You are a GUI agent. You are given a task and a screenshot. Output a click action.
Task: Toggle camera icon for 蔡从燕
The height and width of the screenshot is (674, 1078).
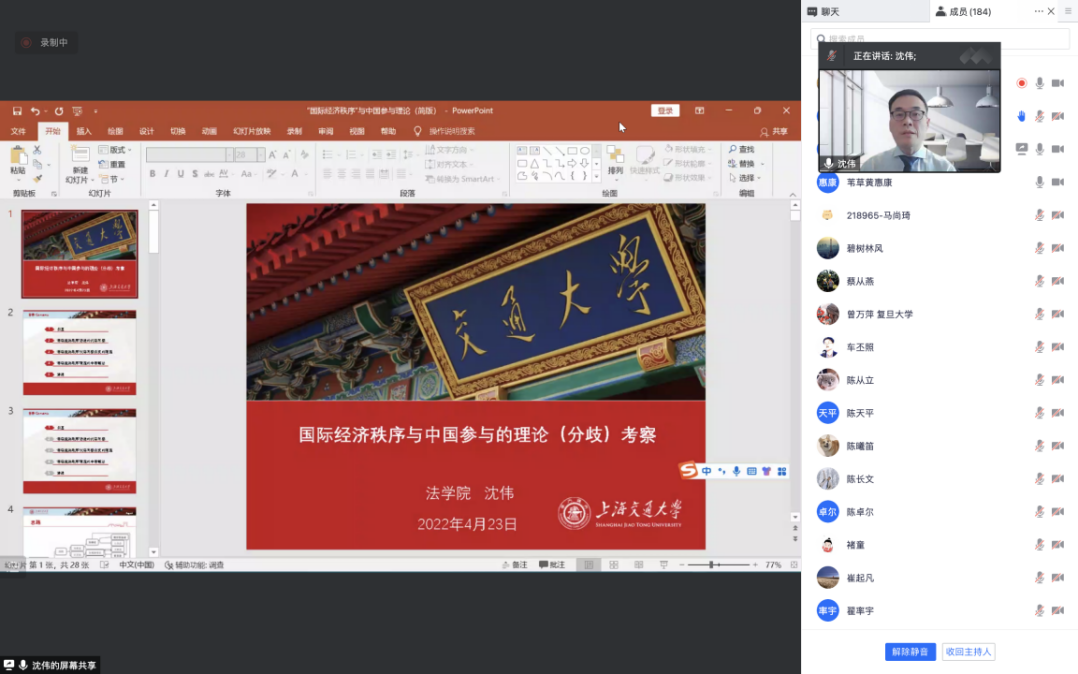(1057, 281)
